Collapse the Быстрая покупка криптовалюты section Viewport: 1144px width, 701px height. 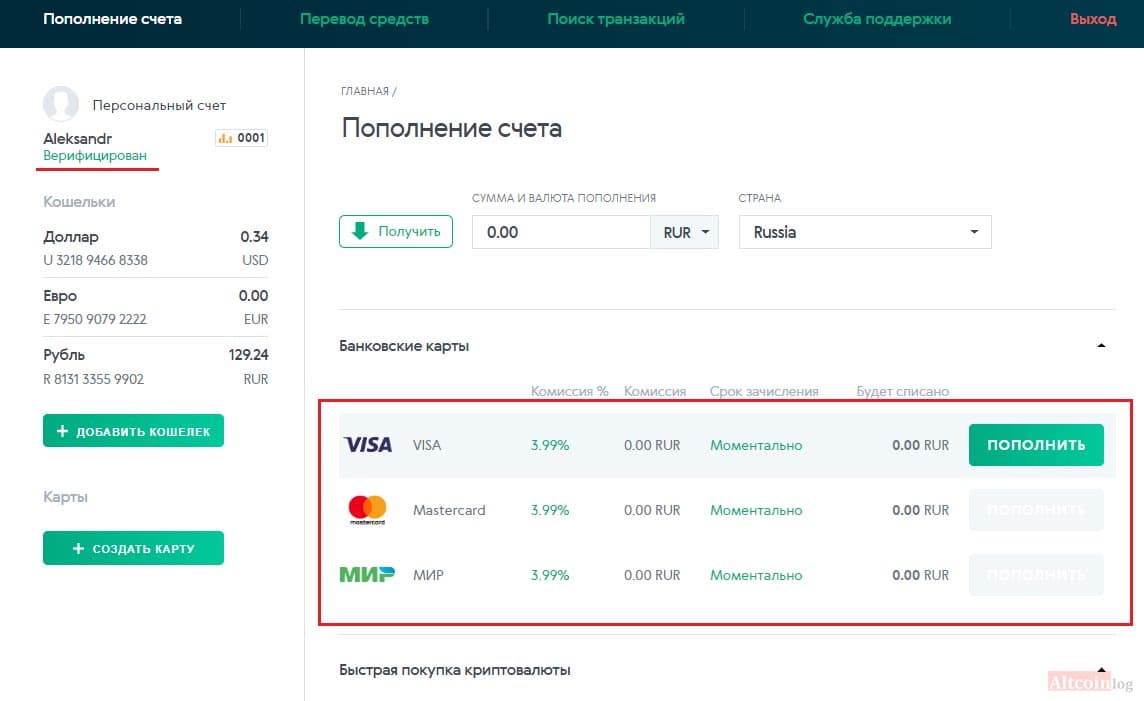tap(1102, 670)
